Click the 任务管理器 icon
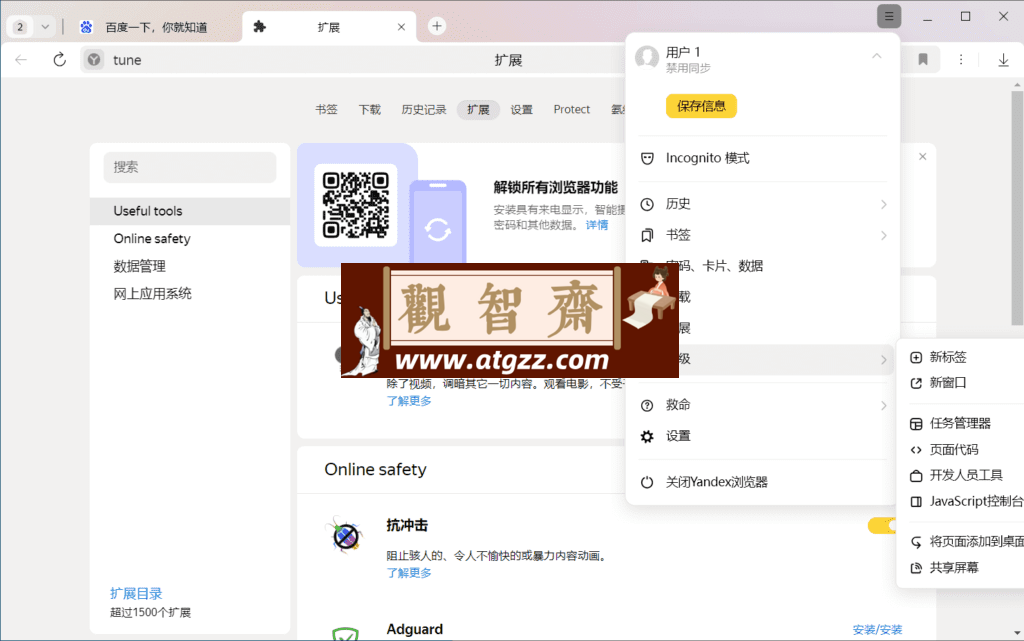This screenshot has height=641, width=1024. [x=916, y=424]
